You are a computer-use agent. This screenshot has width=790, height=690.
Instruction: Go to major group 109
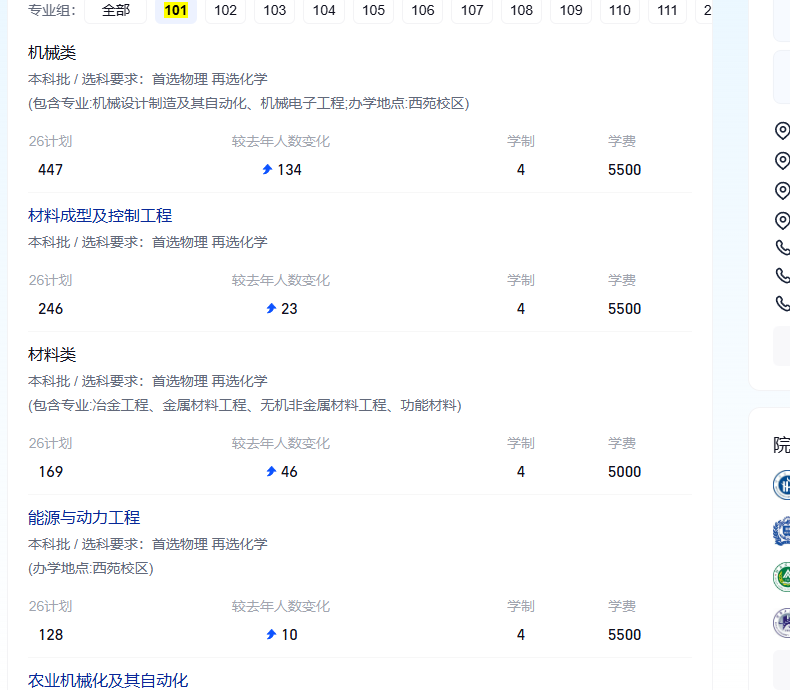click(x=571, y=10)
